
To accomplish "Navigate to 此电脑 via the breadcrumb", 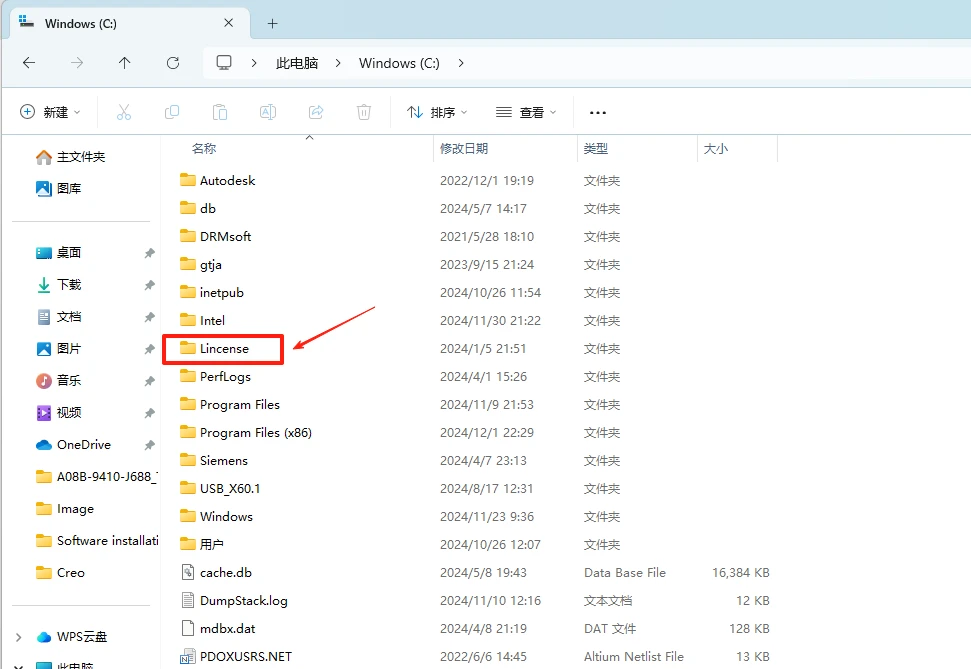I will [x=297, y=62].
